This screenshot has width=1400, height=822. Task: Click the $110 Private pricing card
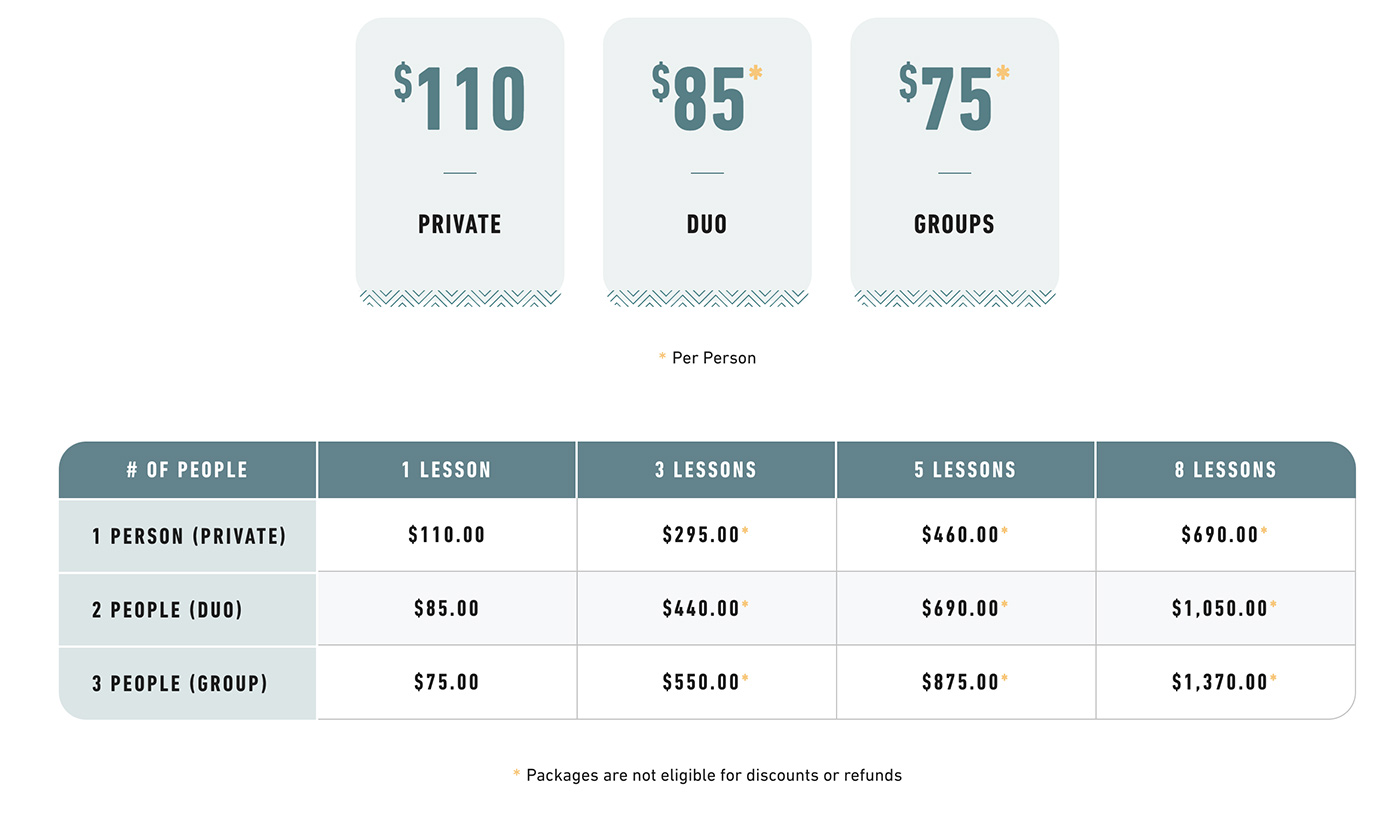tap(460, 160)
